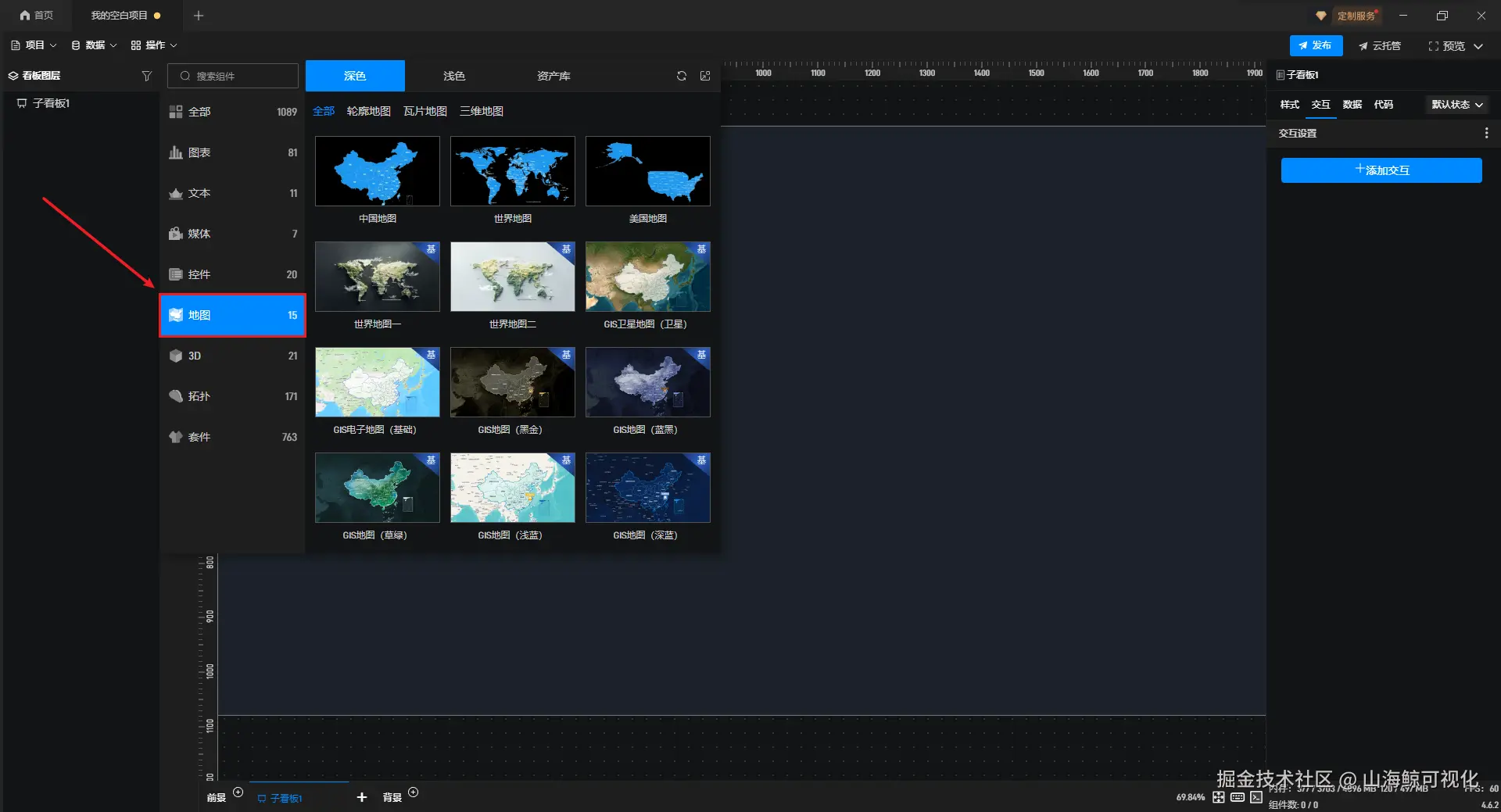Open 交互设置 more options menu

[x=1486, y=134]
